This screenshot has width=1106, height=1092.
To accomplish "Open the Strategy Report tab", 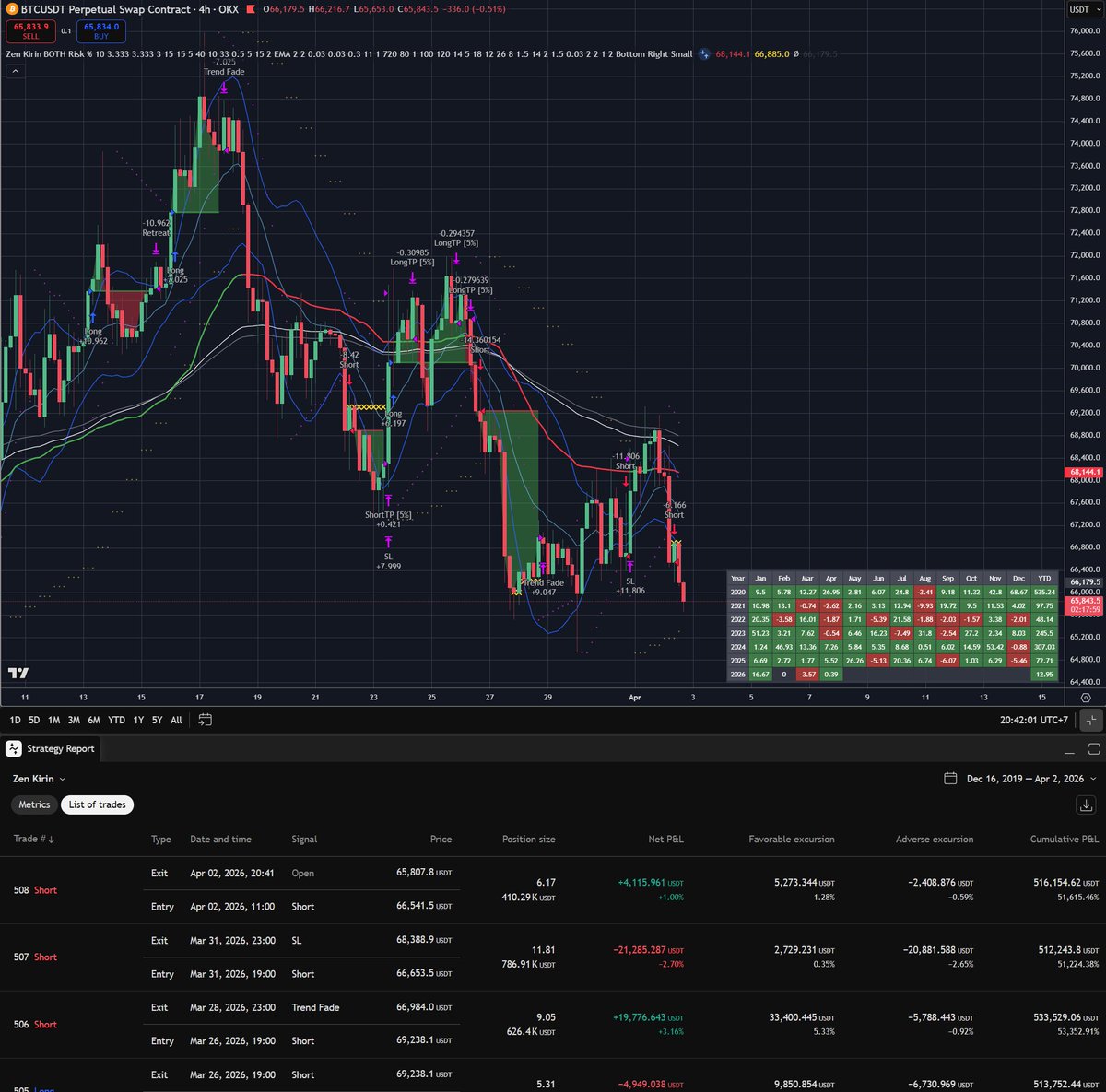I will pos(52,748).
